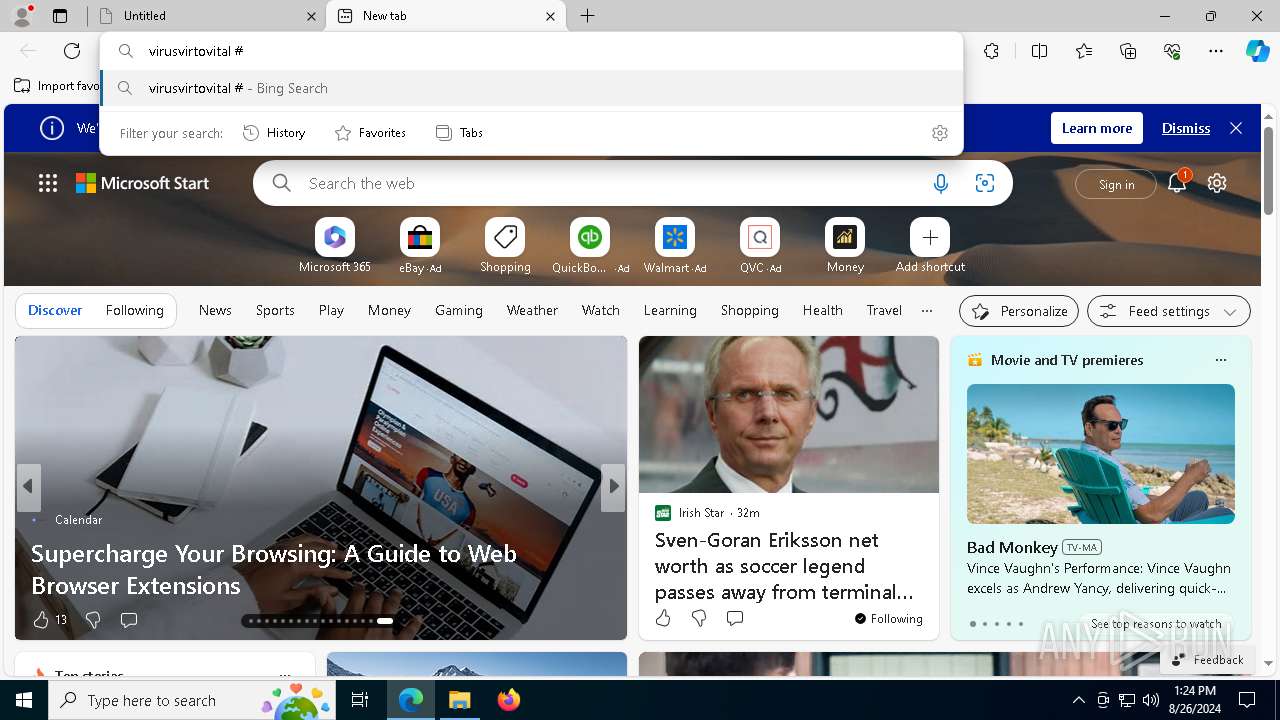Screen dimensions: 1280x720
Task: Open File Explorer from taskbar
Action: tap(459, 700)
